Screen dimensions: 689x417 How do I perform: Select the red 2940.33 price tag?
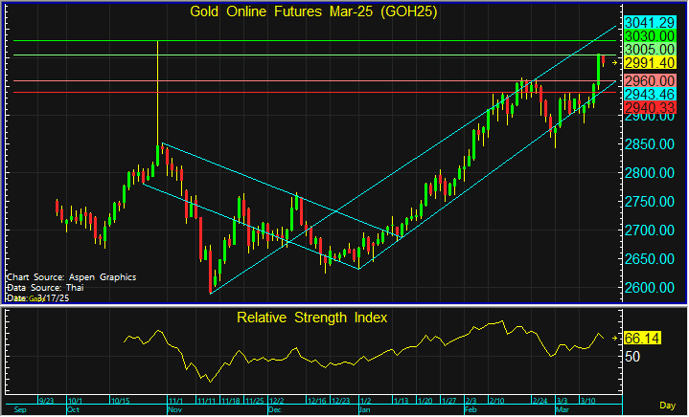[x=649, y=106]
